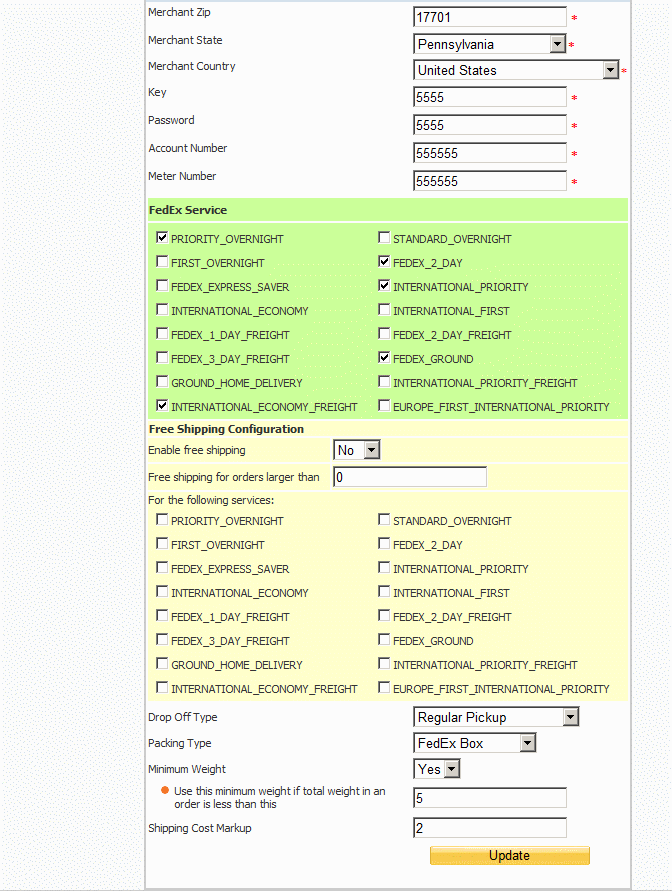Enable INTERNATIONAL_FIRST for free shipping services
The image size is (672, 891).
click(384, 592)
